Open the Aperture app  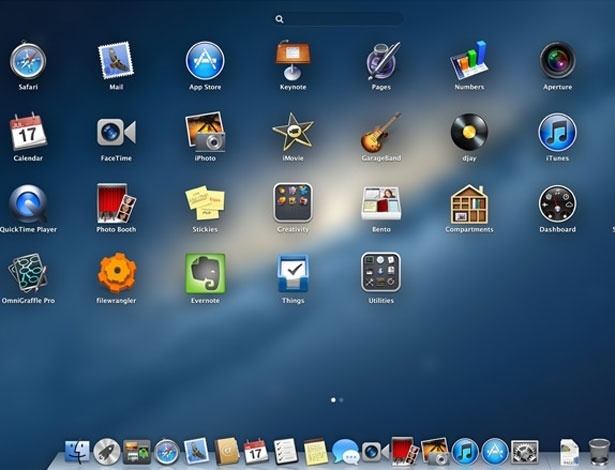point(557,60)
